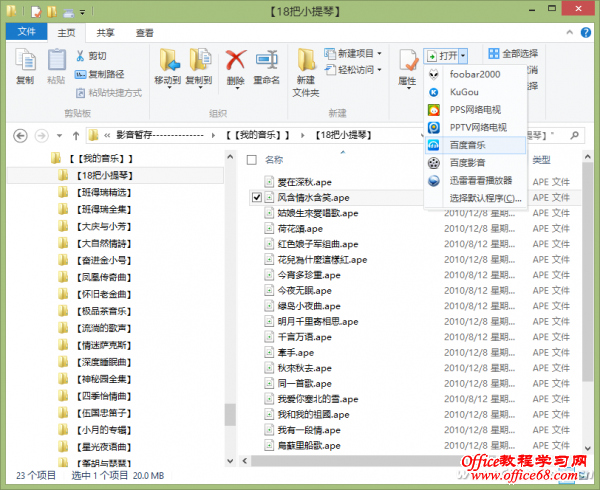Expand the 【【我的音乐】】 breadcrumb arrow
The height and width of the screenshot is (490, 600).
tap(302, 135)
